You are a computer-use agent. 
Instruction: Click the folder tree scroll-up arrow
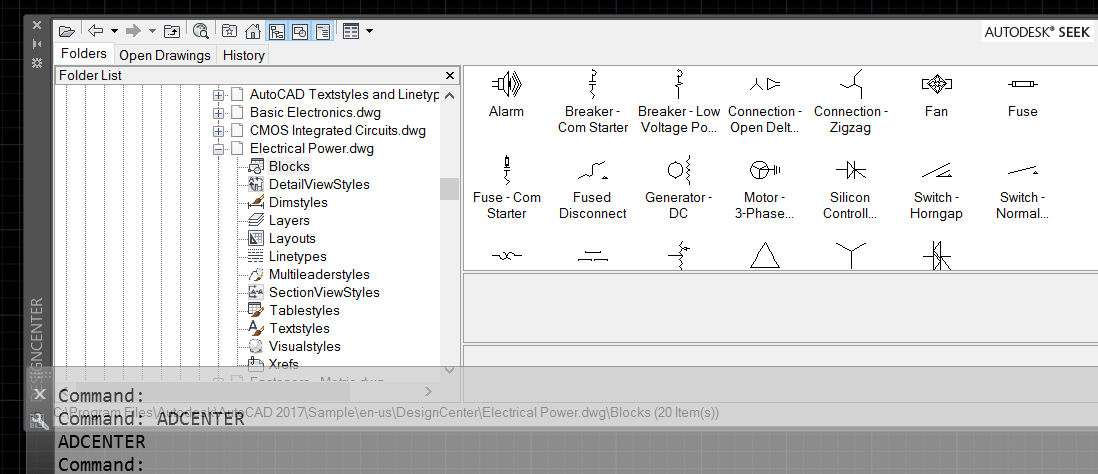point(450,95)
